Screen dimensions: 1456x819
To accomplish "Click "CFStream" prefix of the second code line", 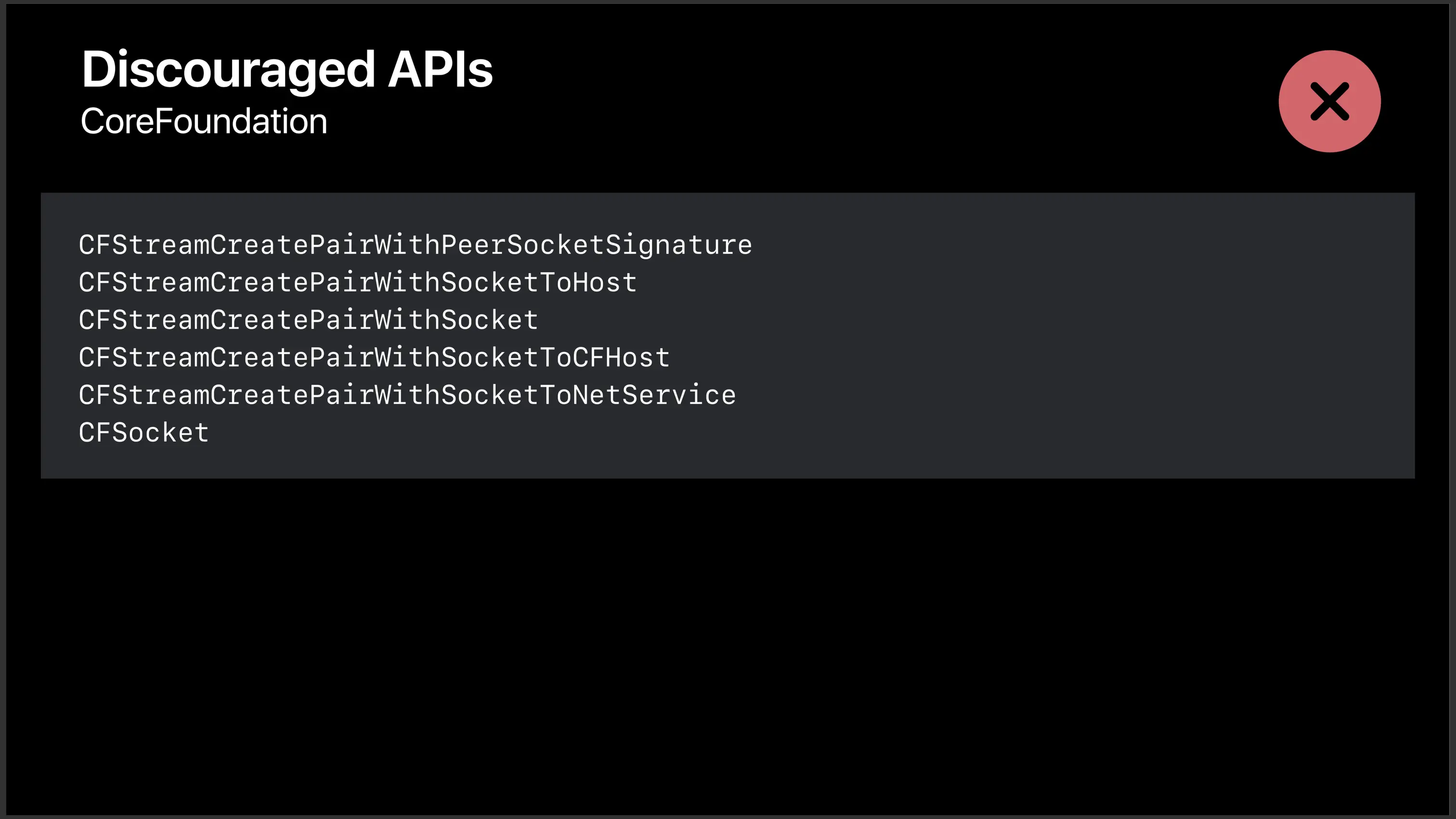I will point(143,283).
